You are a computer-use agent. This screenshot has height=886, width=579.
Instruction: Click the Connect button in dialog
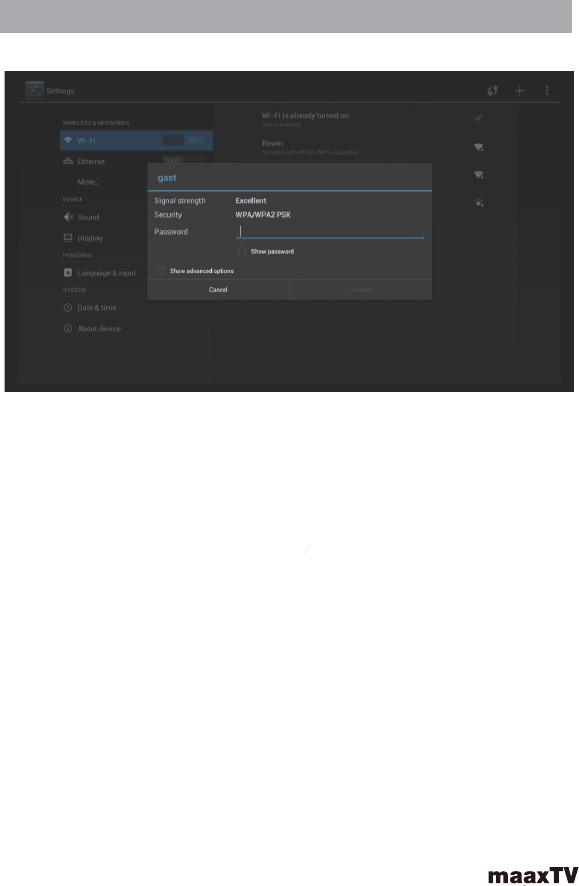(361, 290)
